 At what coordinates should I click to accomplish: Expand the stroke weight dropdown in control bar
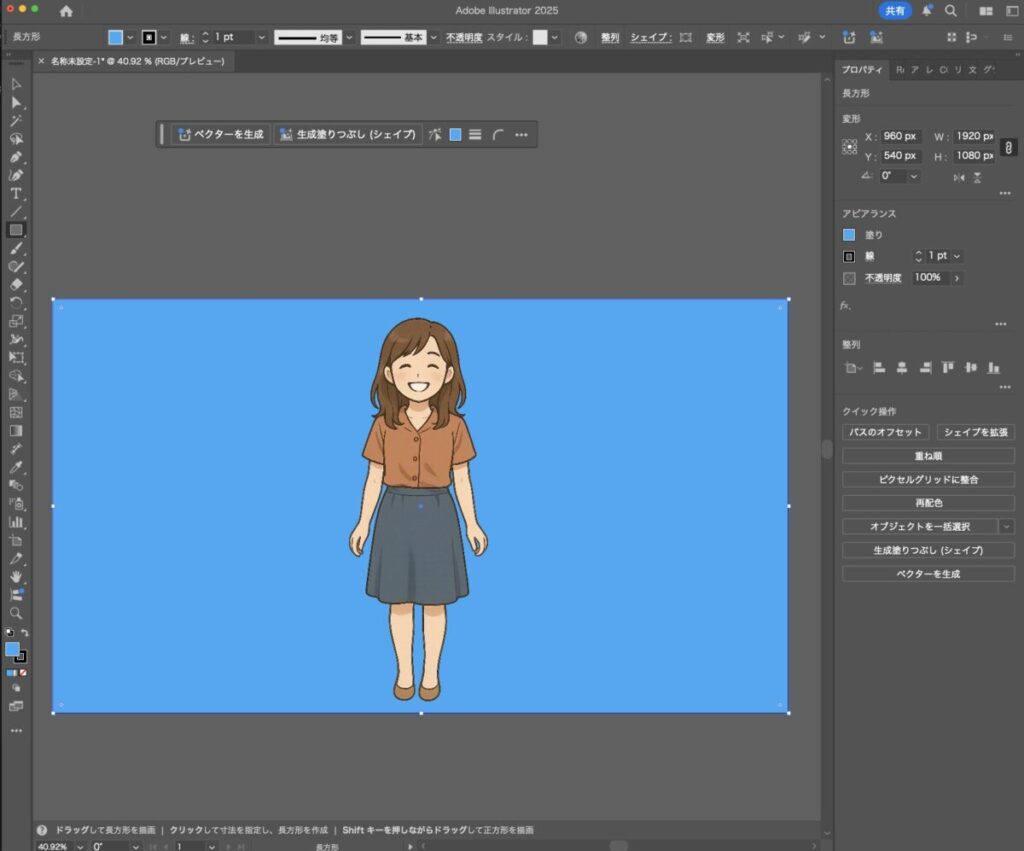pos(261,38)
